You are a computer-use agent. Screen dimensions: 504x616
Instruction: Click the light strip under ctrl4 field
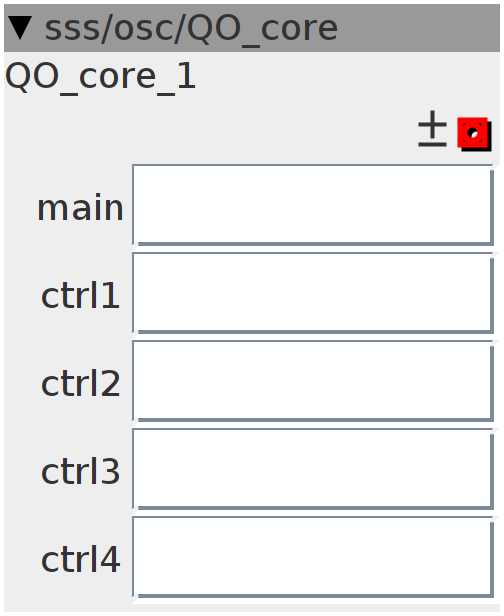(x=251, y=608)
